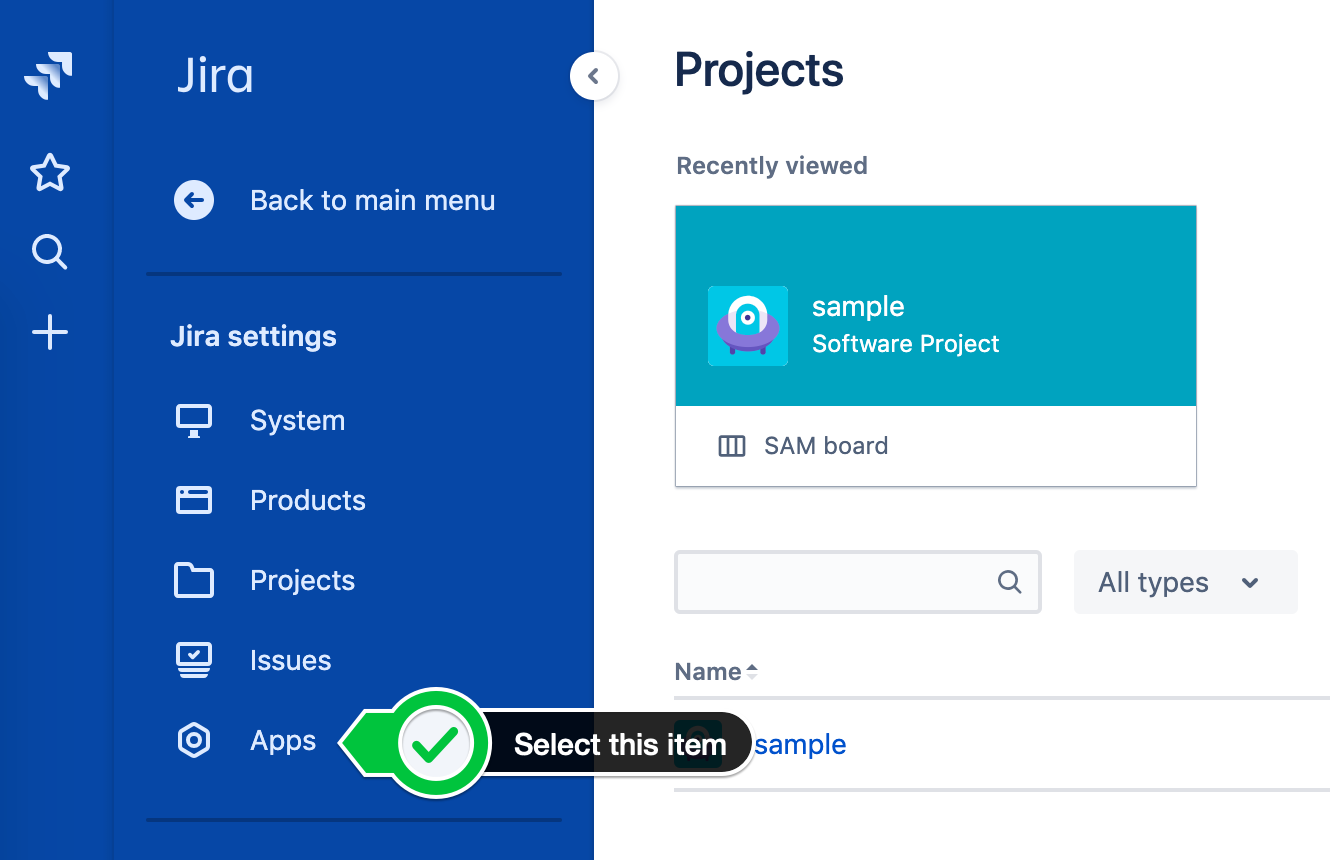Click into the project search field
1330x860 pixels.
click(858, 582)
